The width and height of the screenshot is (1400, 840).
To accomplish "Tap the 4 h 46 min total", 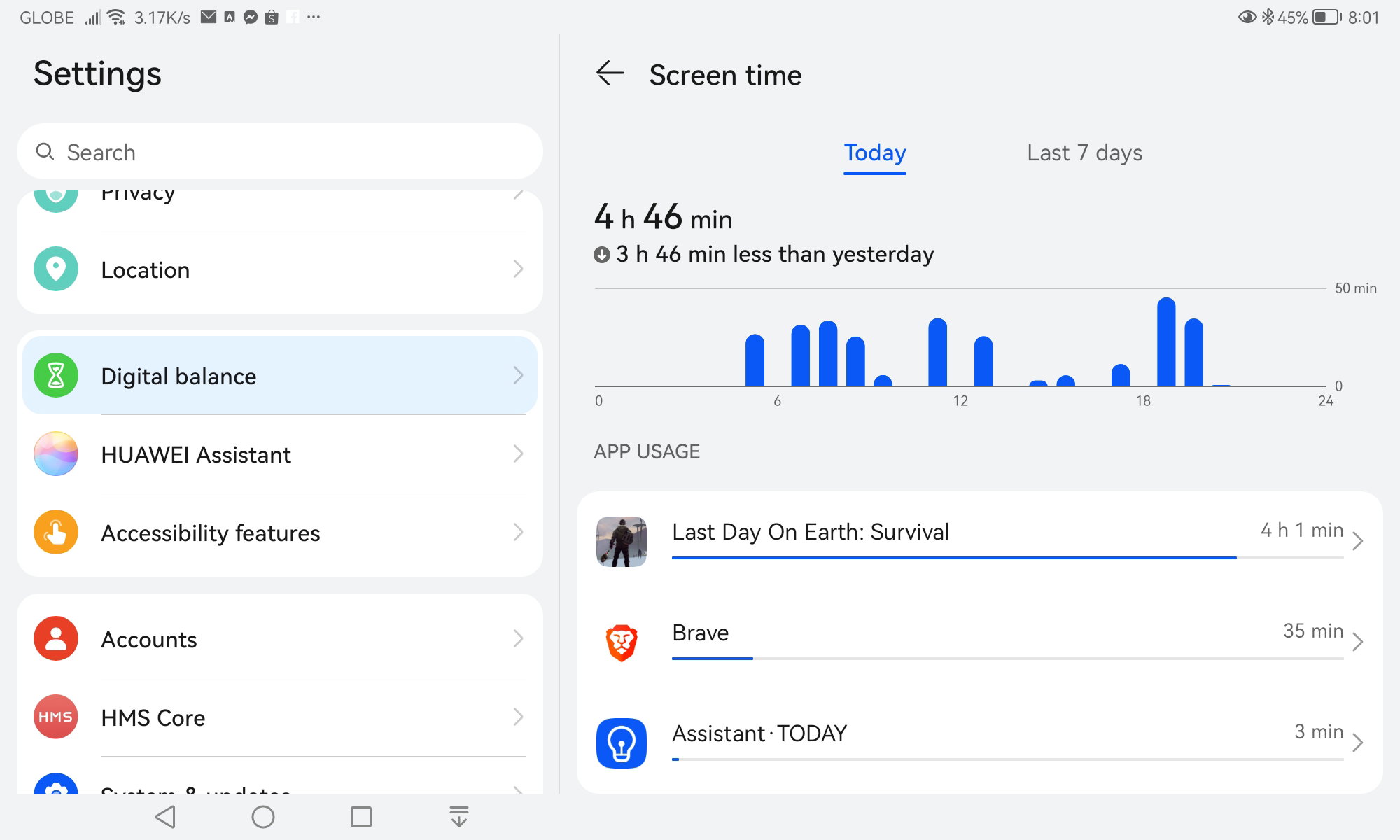I will [x=663, y=217].
